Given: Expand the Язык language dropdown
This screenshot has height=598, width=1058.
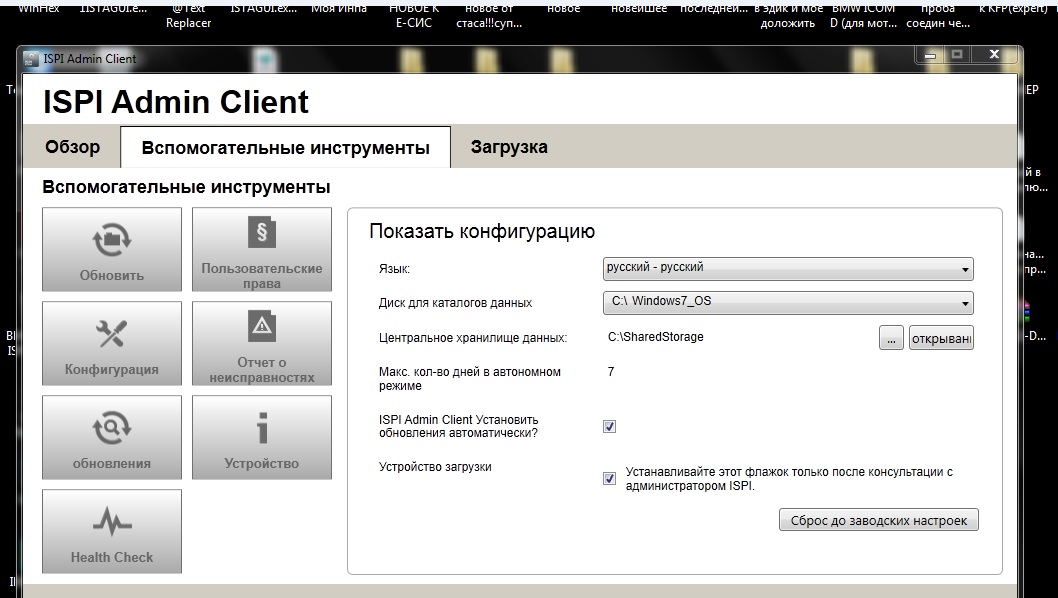Looking at the screenshot, I should (788, 269).
